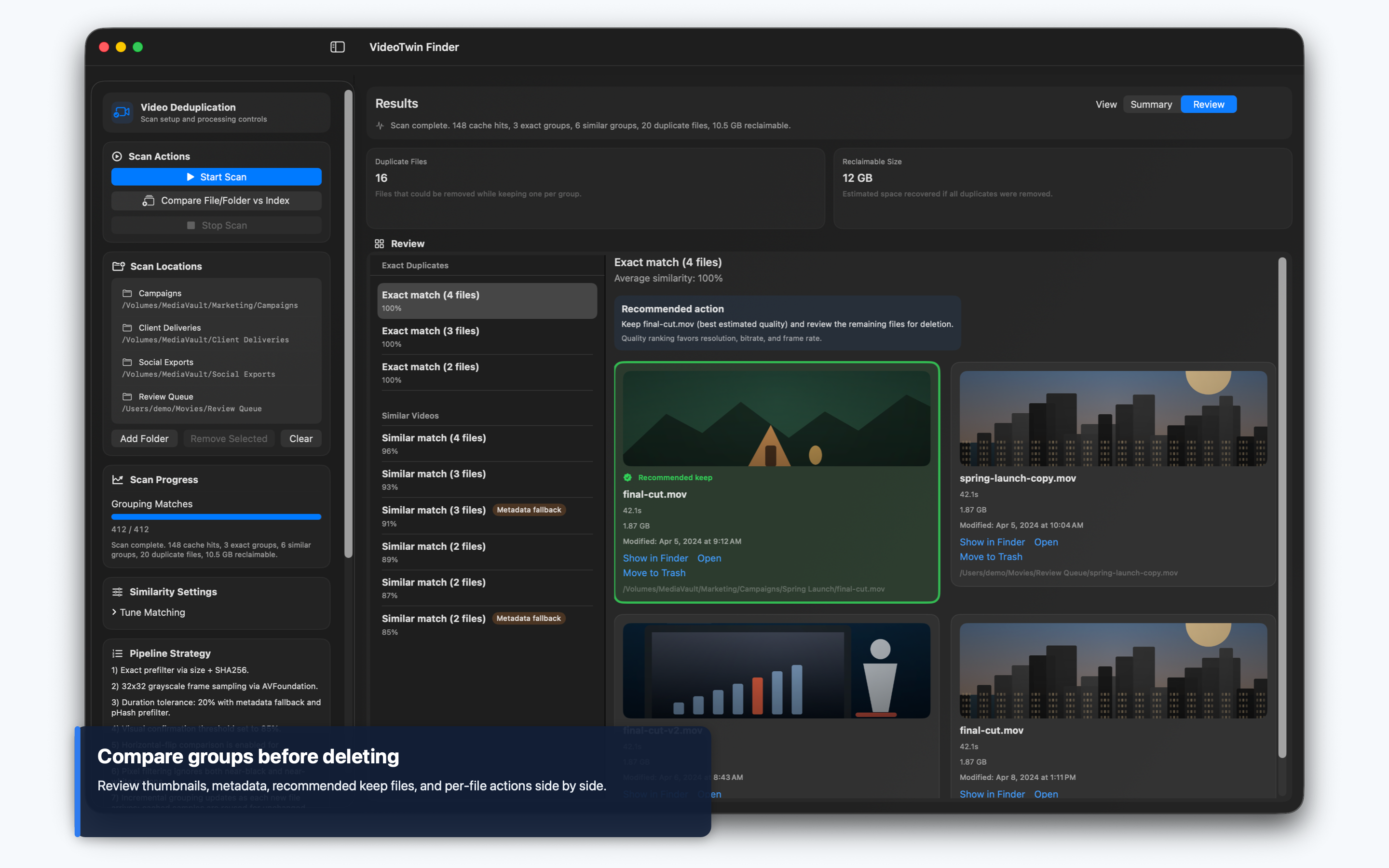Switch to Review view
The image size is (1389, 868).
point(1208,105)
